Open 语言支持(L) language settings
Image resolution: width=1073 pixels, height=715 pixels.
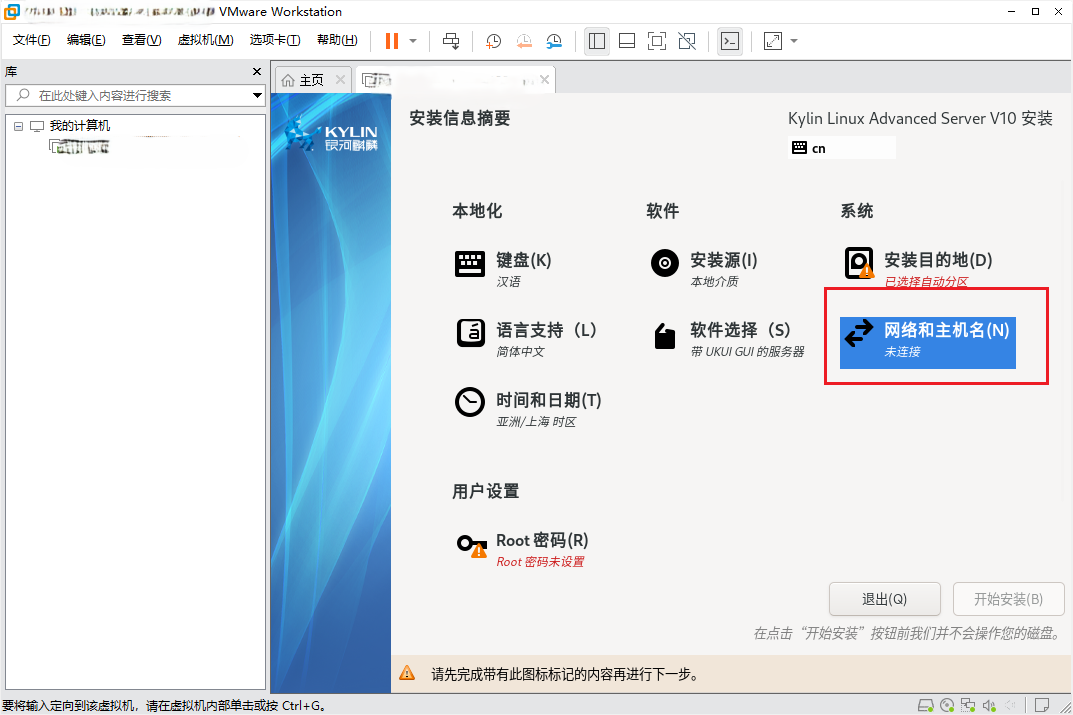click(526, 339)
